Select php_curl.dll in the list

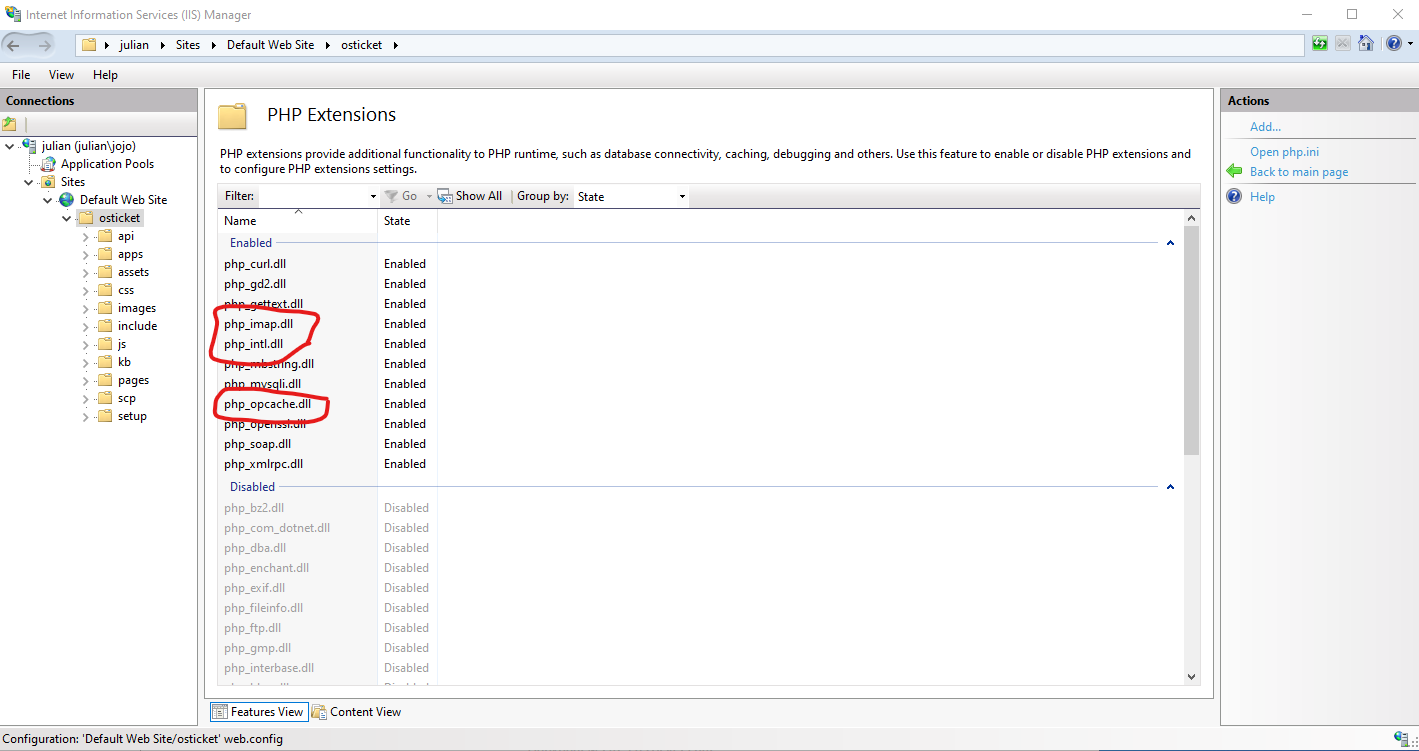coord(255,264)
